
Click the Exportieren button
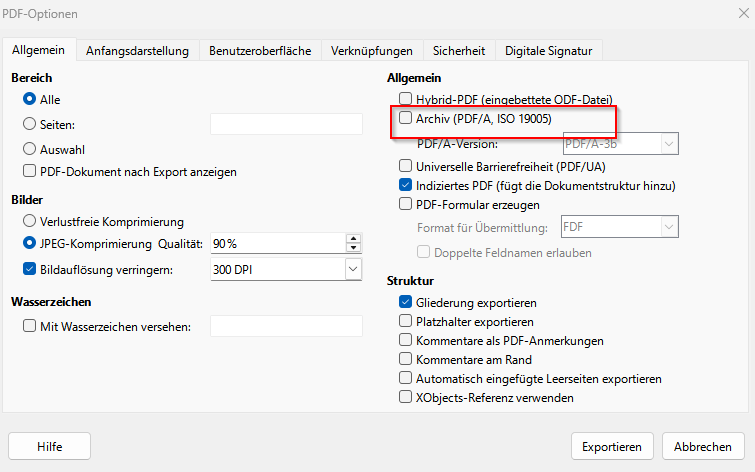tap(611, 446)
